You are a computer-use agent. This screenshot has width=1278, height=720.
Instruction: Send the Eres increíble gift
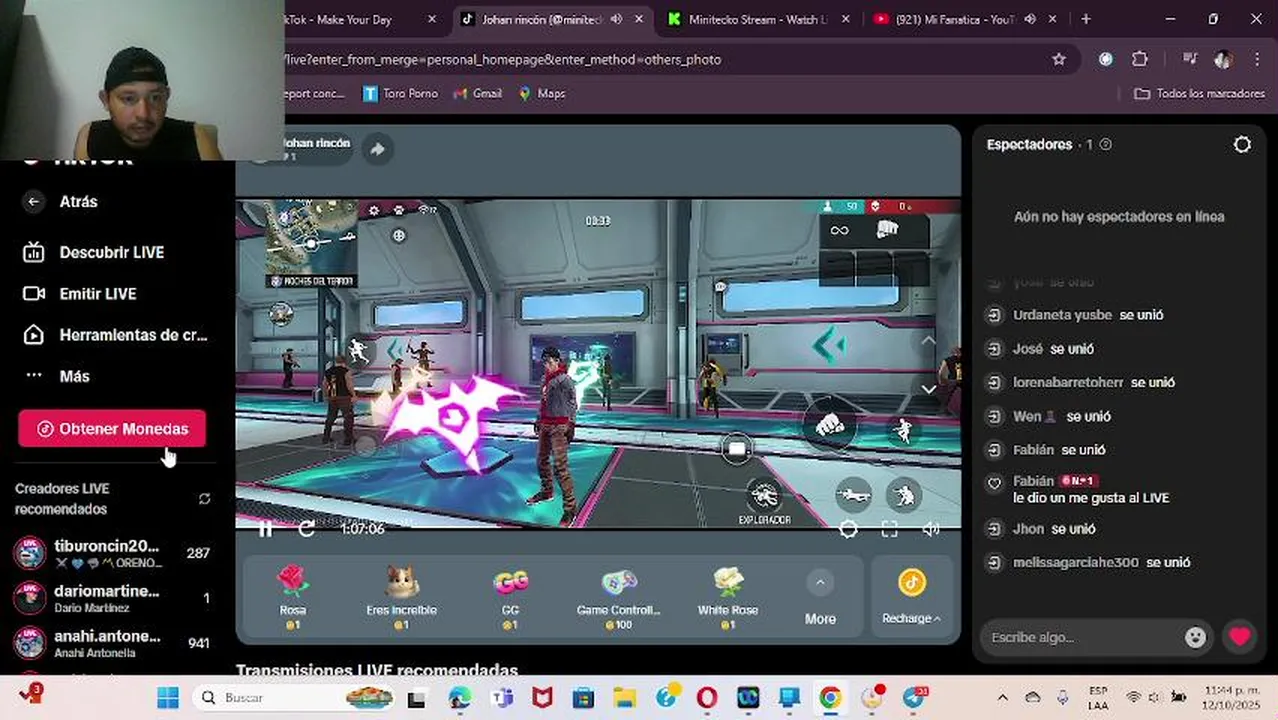(401, 597)
